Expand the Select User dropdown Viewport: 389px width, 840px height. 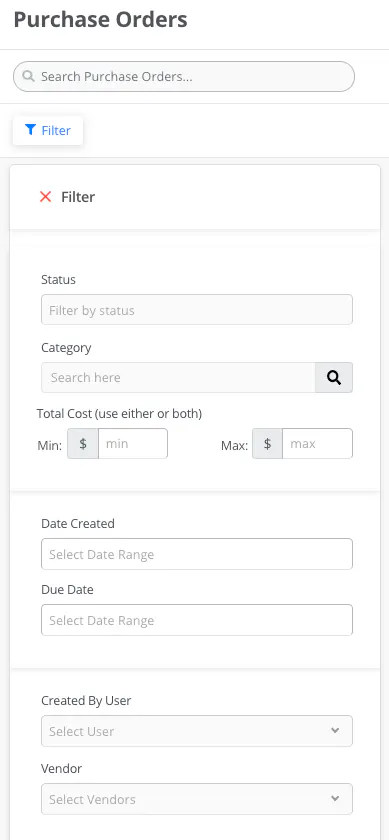click(x=197, y=731)
